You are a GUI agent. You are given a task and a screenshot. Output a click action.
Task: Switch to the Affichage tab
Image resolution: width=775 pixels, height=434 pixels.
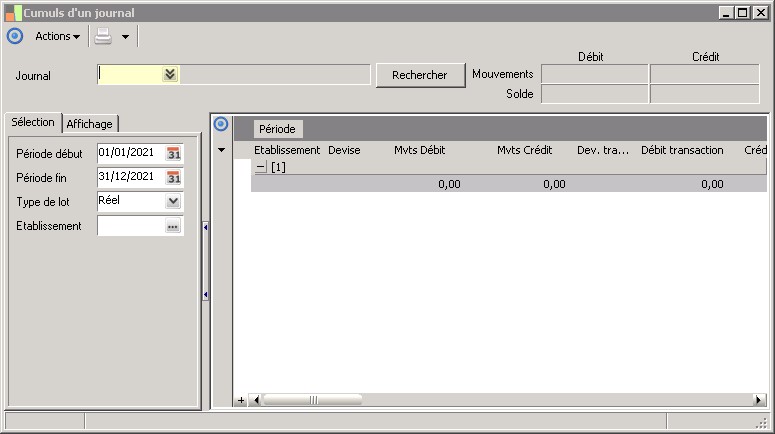90,123
